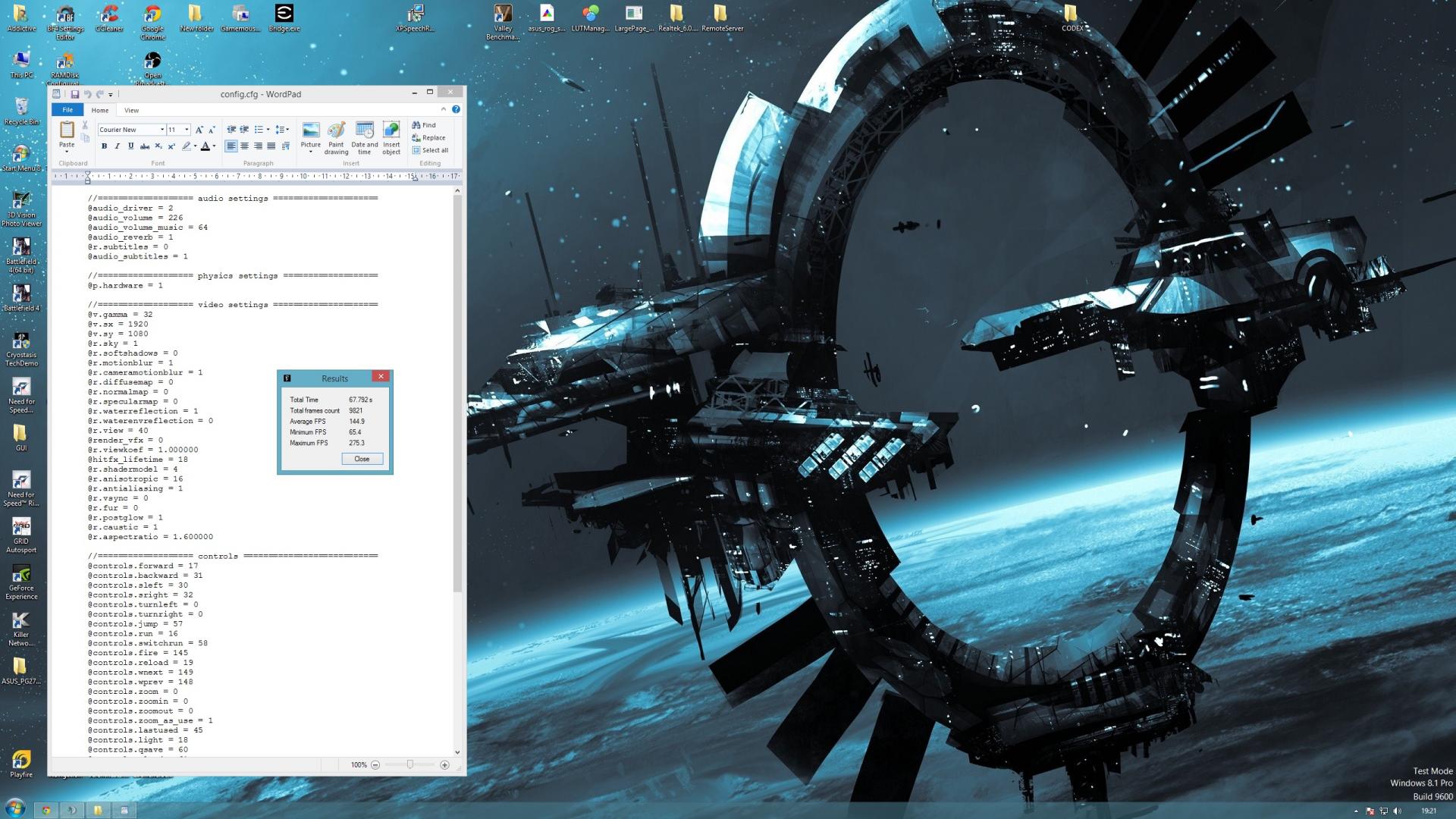Open the File menu in WordPad

coord(67,110)
